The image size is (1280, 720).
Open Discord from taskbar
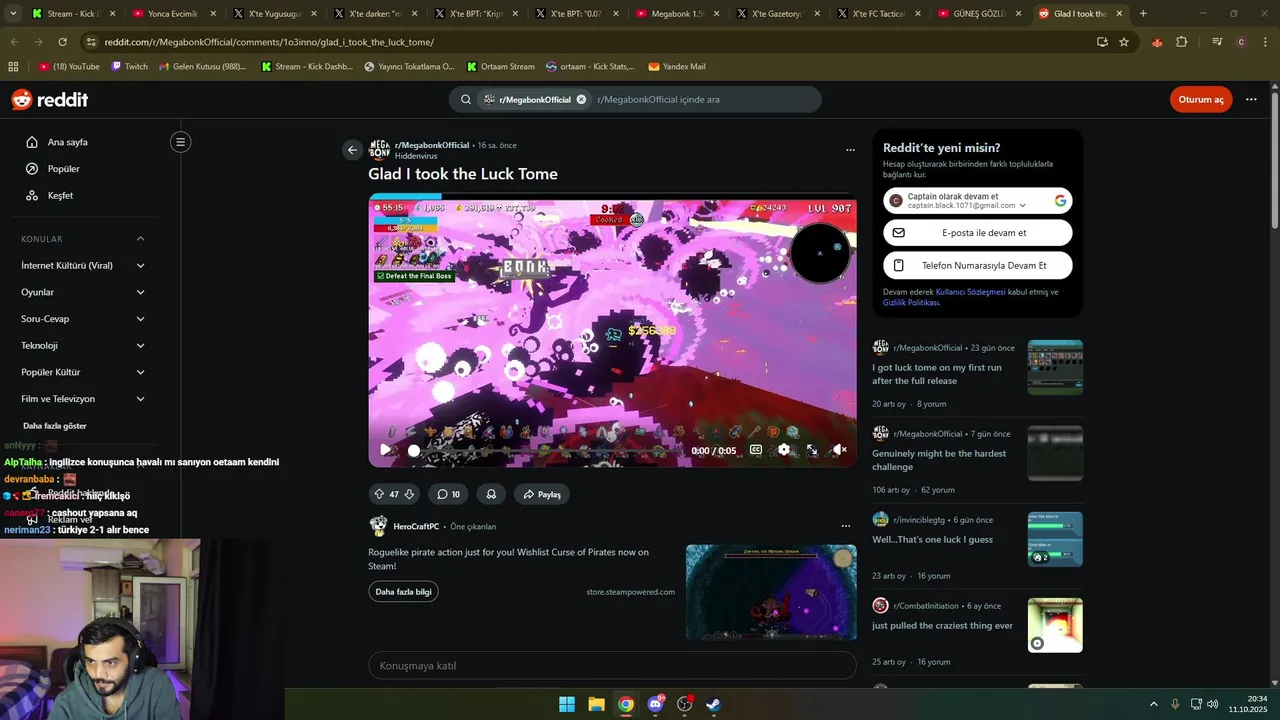point(656,704)
